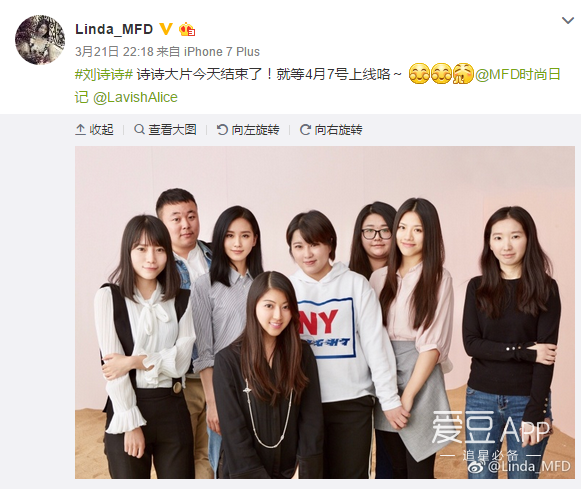Click the magnifier icon beside 查看大图
Screen dimensions: 581x489
point(139,130)
